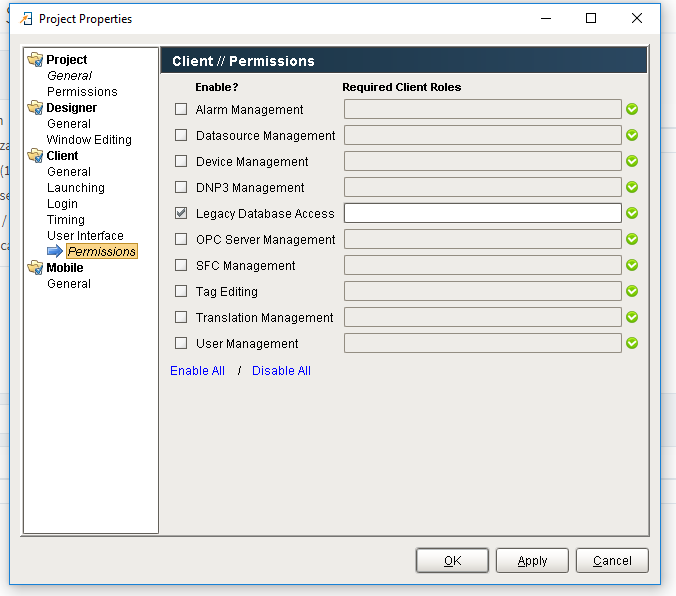Click the Mobile folder icon in tree
This screenshot has width=676, height=596.
pyautogui.click(x=35, y=267)
